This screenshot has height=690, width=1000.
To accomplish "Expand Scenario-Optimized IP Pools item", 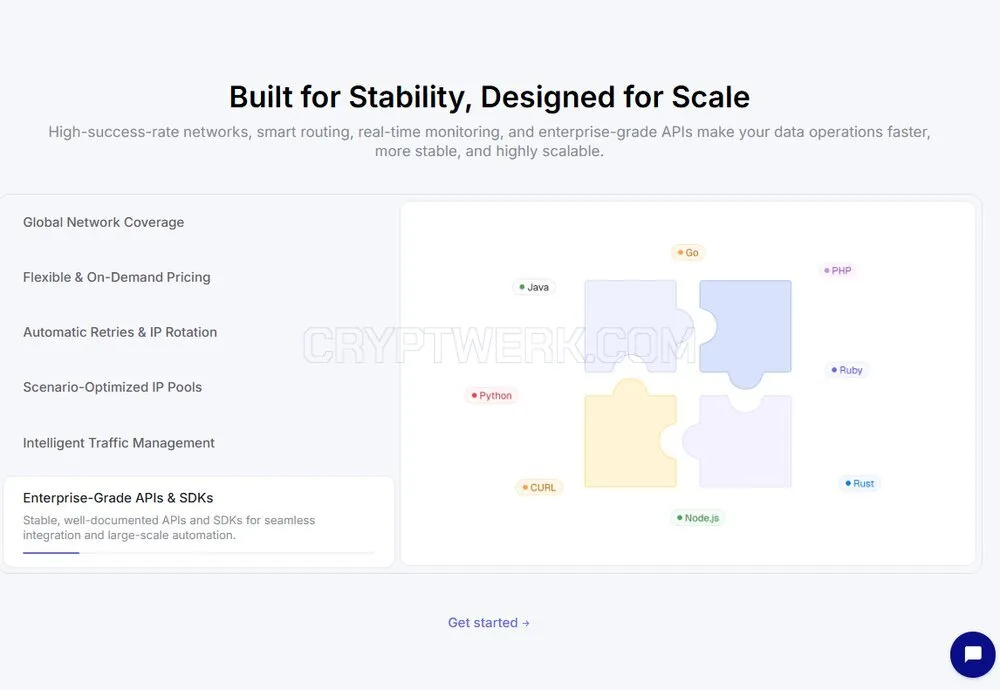I will 112,387.
